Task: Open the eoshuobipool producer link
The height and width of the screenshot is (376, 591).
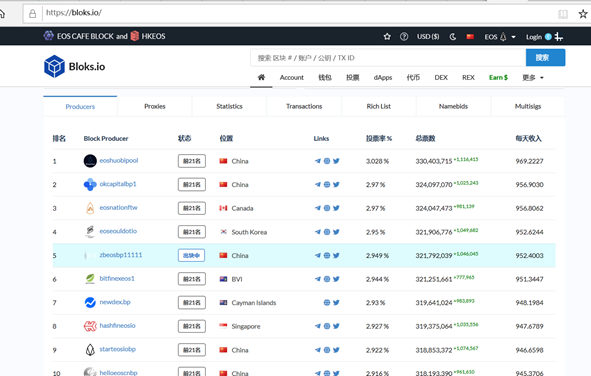Action: 119,160
